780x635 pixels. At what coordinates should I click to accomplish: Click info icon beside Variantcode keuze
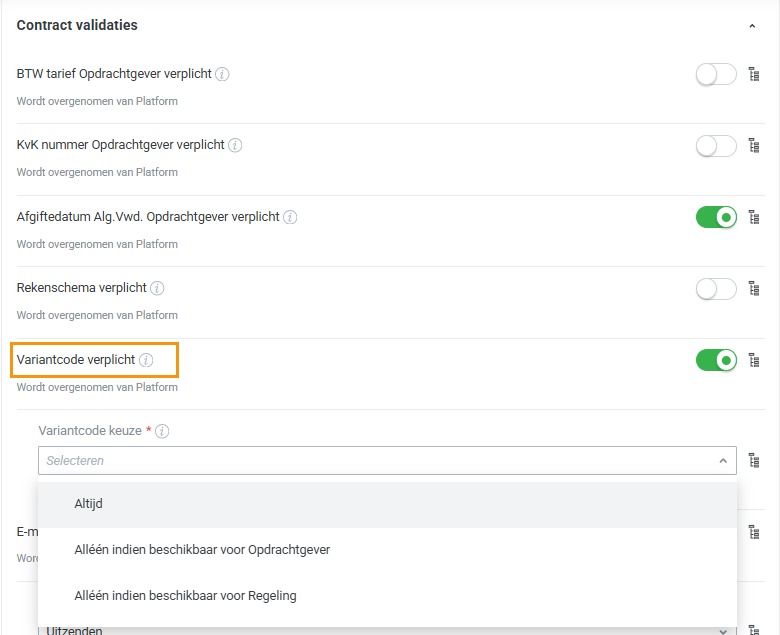pyautogui.click(x=162, y=432)
